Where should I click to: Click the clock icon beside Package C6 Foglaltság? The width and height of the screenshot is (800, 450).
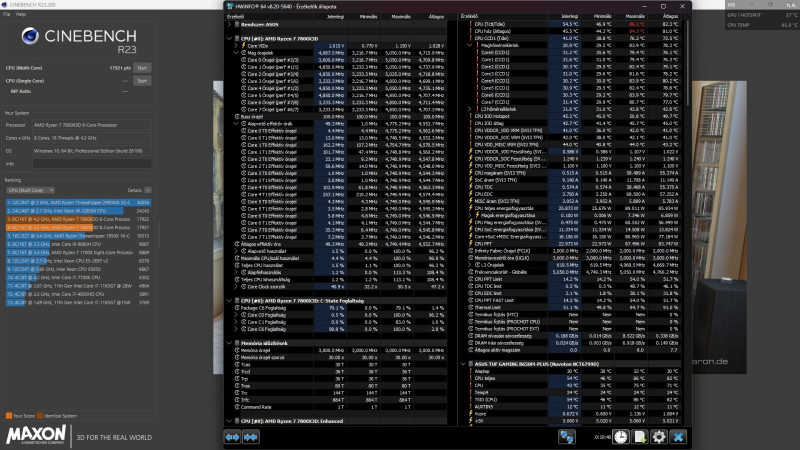pyautogui.click(x=237, y=308)
